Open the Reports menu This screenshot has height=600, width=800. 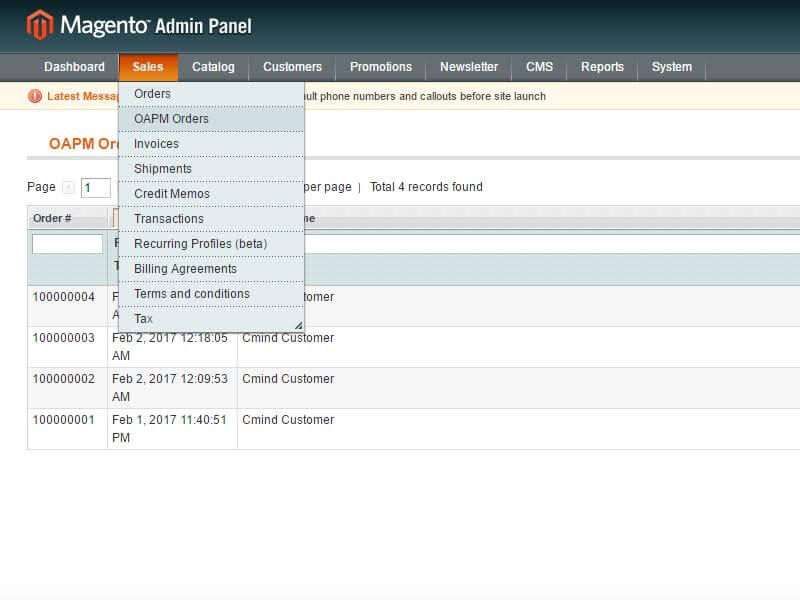pos(602,67)
